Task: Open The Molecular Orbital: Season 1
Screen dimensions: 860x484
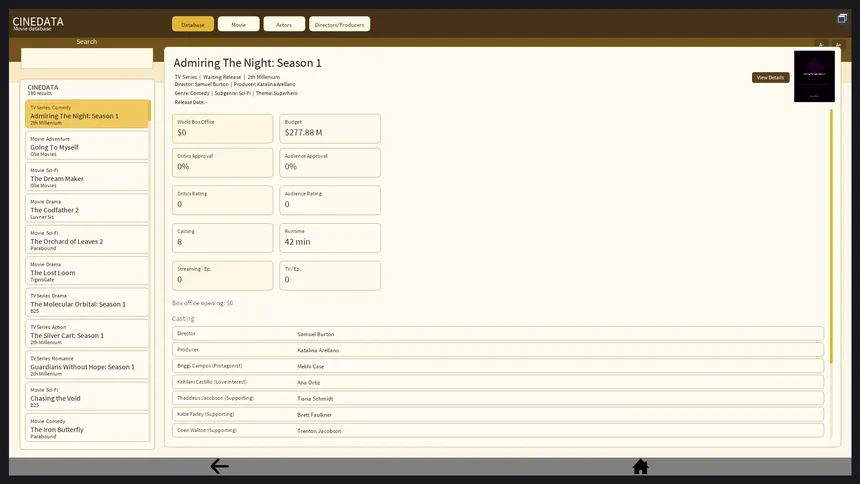Action: [x=87, y=302]
